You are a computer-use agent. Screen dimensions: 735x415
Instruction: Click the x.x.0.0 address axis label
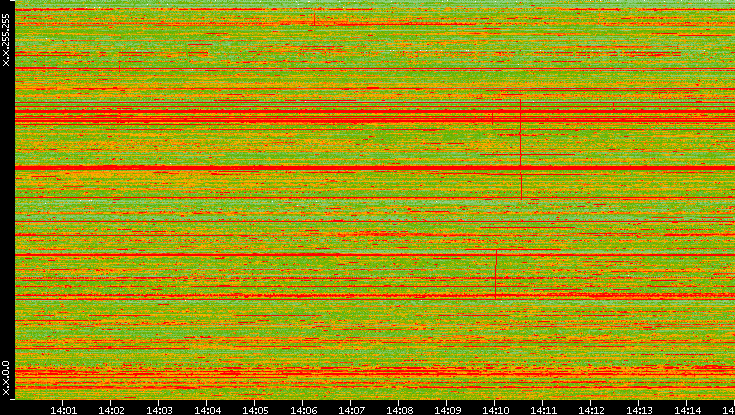tap(6, 378)
